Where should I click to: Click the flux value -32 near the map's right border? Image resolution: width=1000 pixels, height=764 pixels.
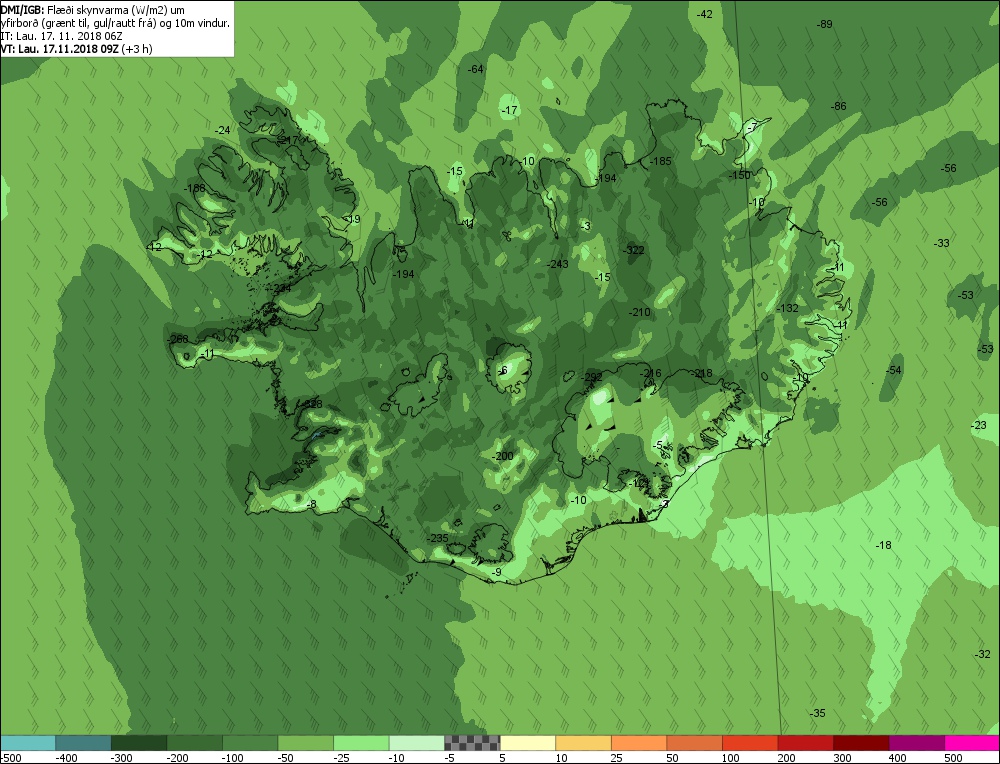[x=983, y=654]
